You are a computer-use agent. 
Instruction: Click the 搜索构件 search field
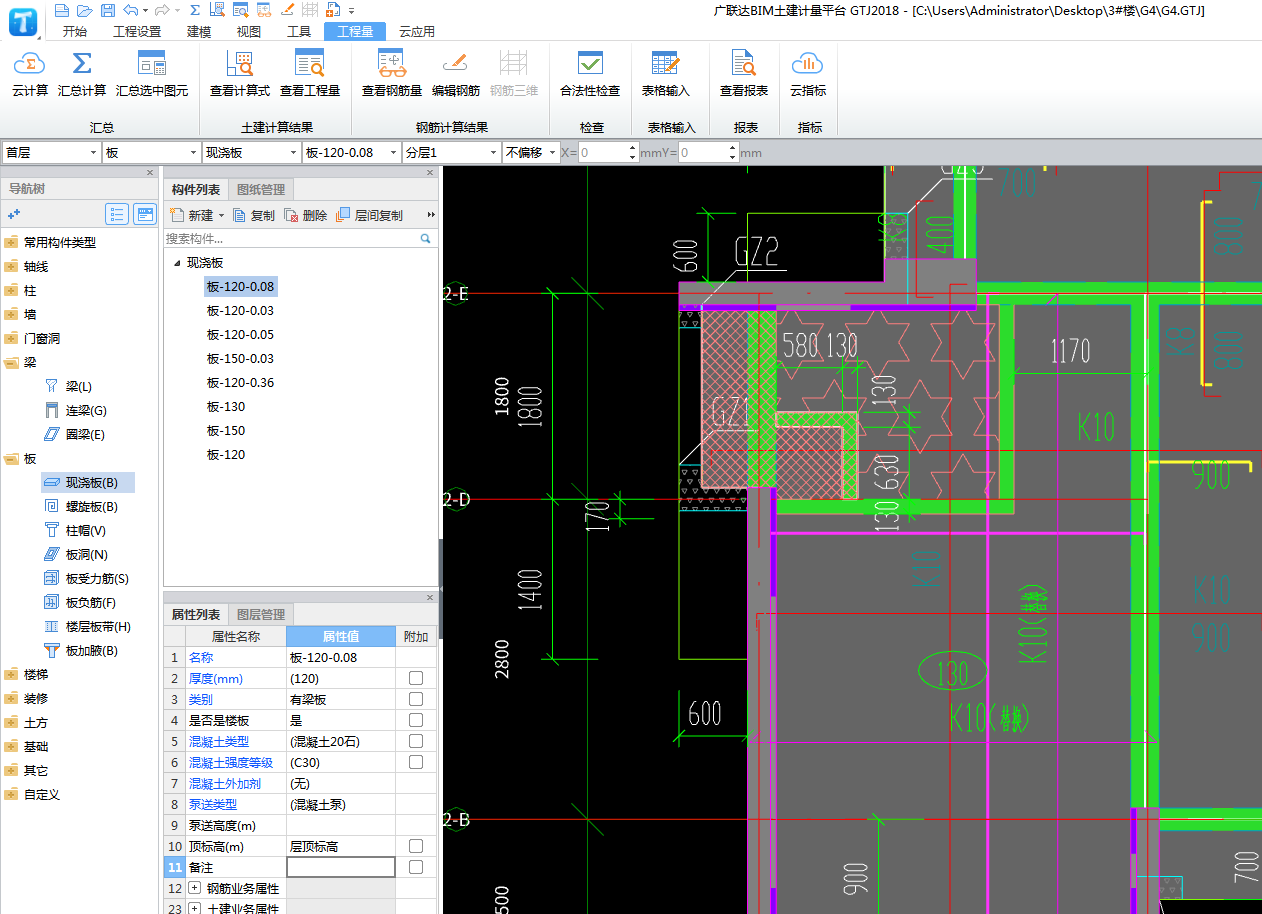298,239
